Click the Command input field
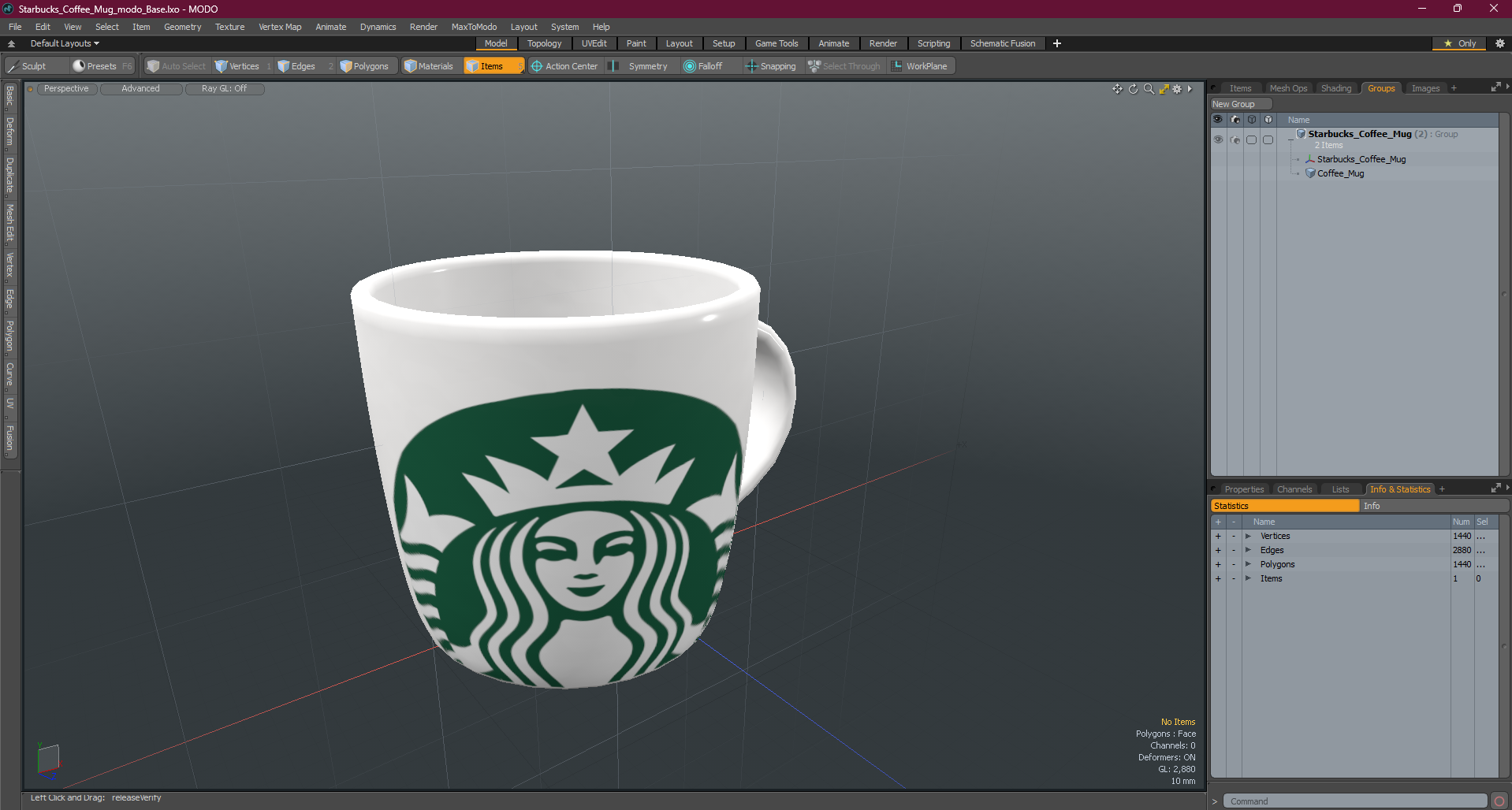 click(1354, 801)
